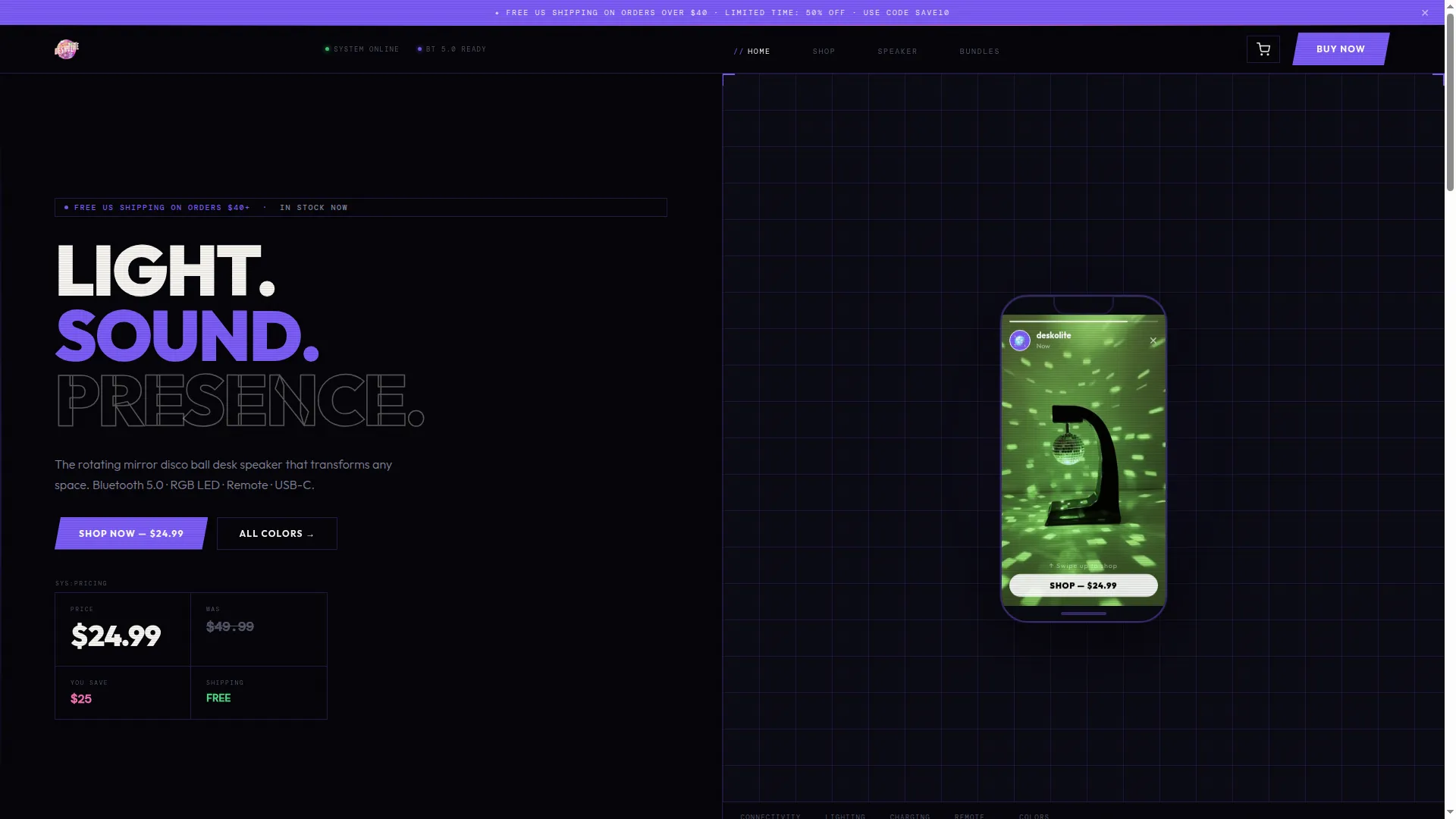Click the large $24.99 price value
Viewport: 1456px width, 819px height.
coord(116,635)
